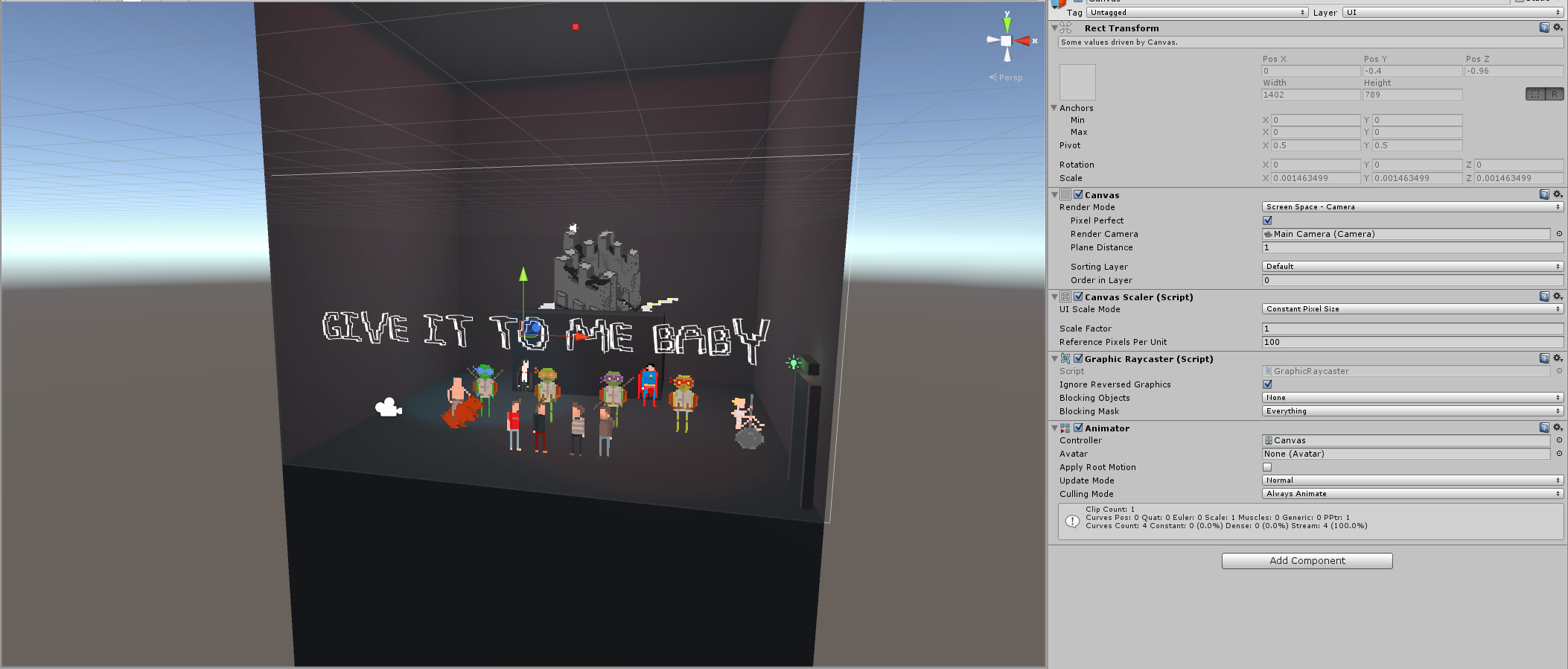
Task: Collapse the Anchors foldout
Action: [1054, 108]
